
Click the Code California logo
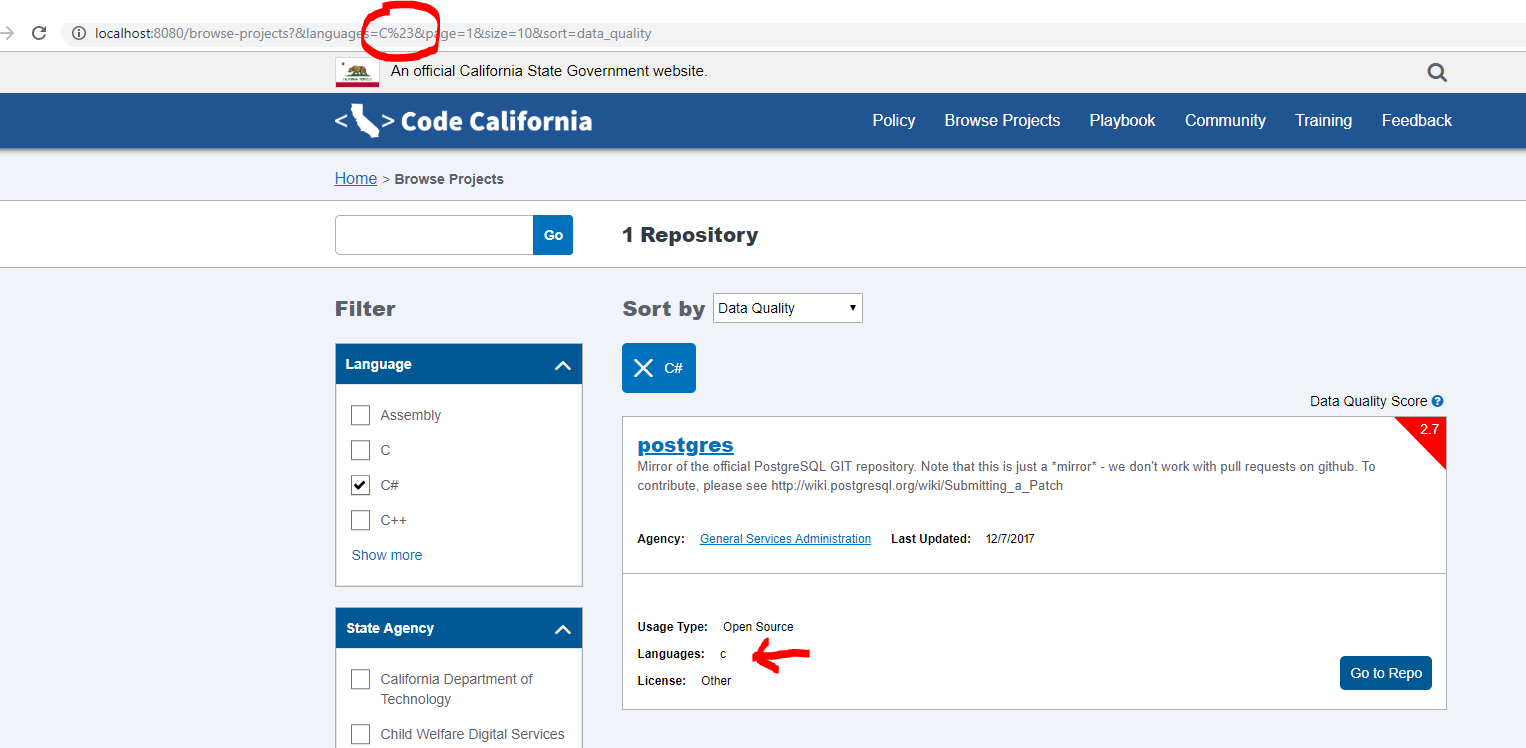pyautogui.click(x=463, y=121)
